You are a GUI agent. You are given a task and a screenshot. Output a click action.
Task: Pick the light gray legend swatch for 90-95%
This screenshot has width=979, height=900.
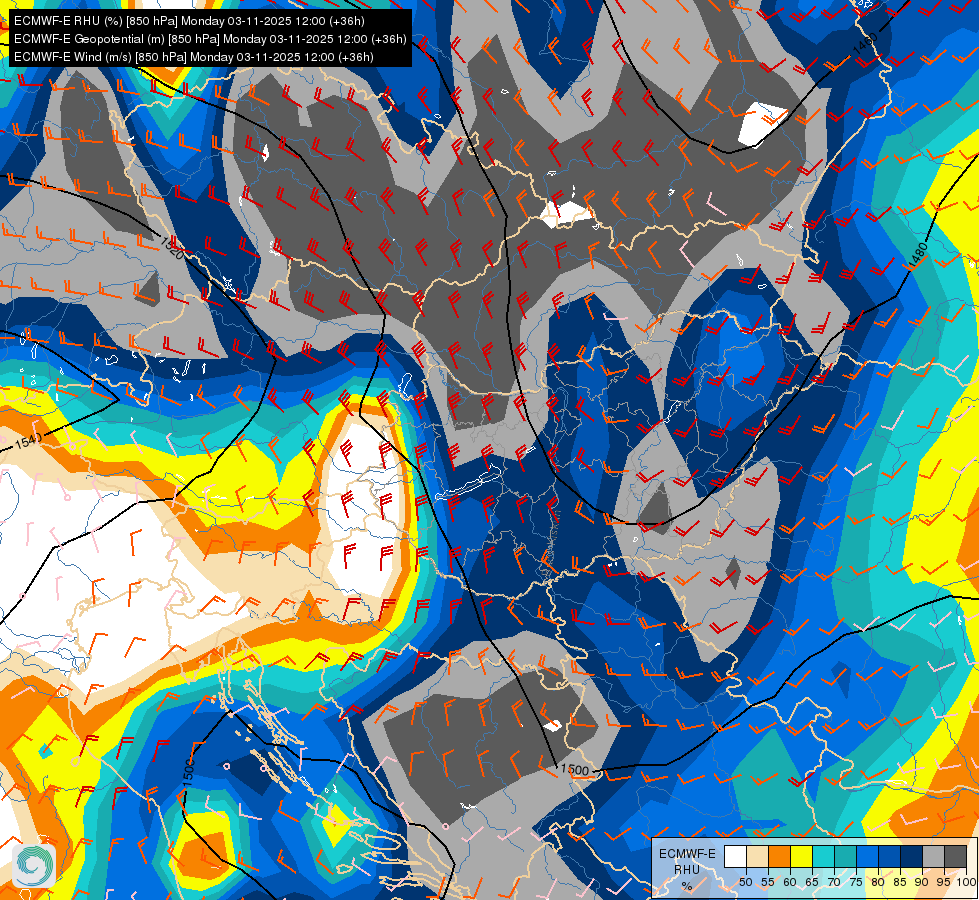pyautogui.click(x=933, y=856)
